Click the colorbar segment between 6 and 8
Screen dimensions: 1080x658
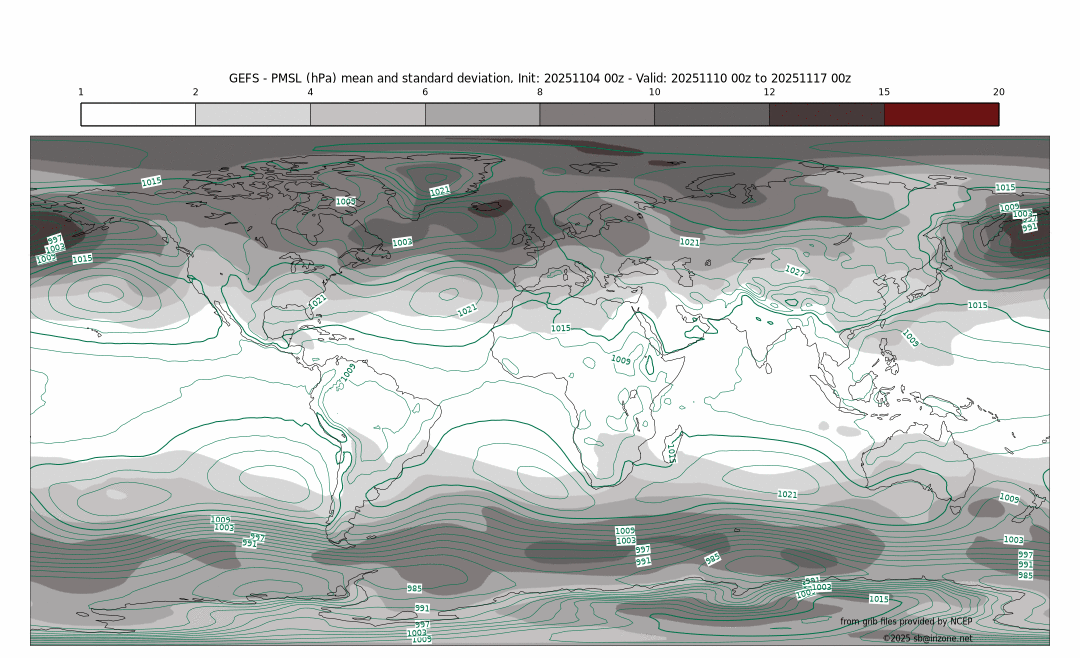(482, 114)
